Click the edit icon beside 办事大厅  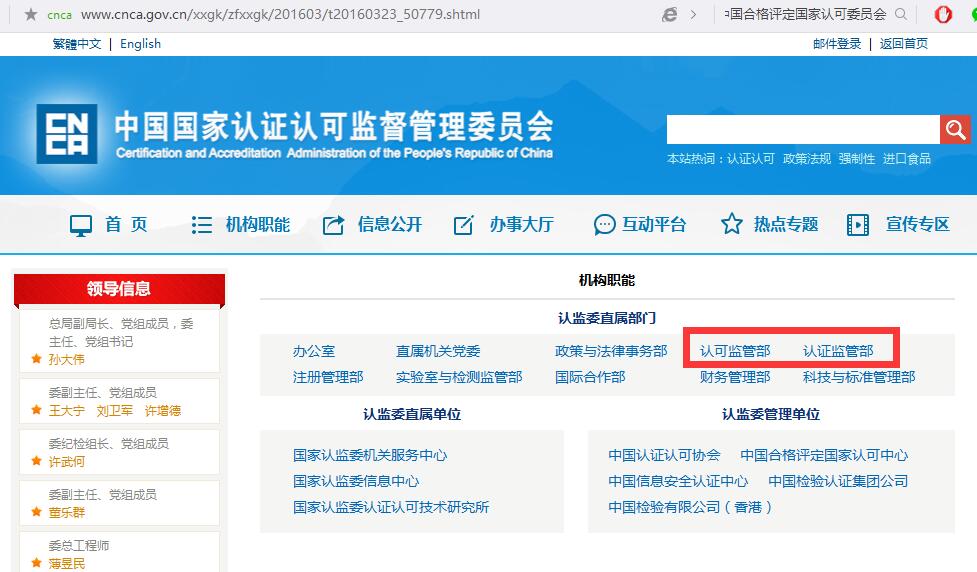click(x=464, y=224)
